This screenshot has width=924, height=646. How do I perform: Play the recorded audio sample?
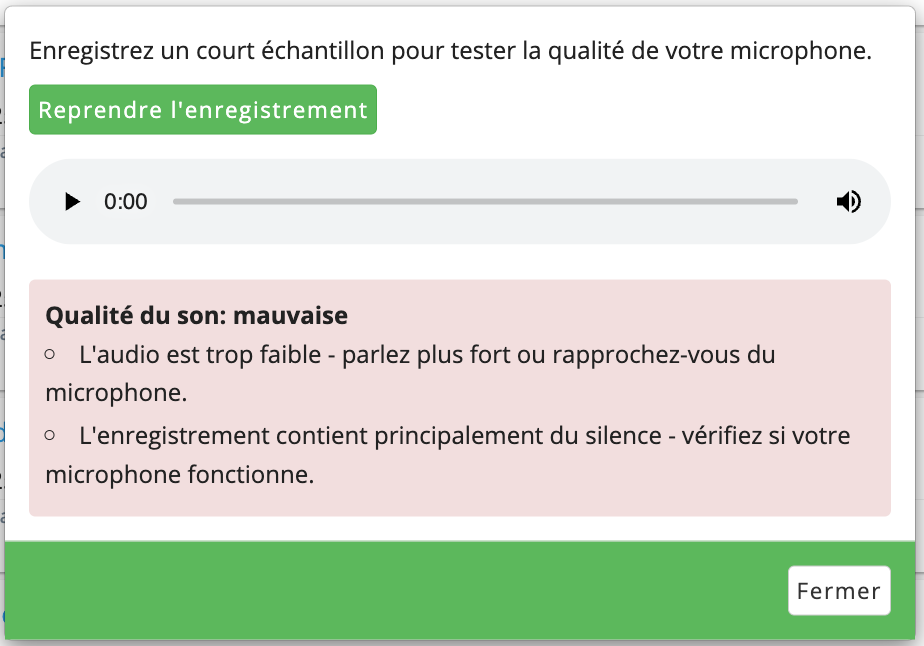pos(72,202)
